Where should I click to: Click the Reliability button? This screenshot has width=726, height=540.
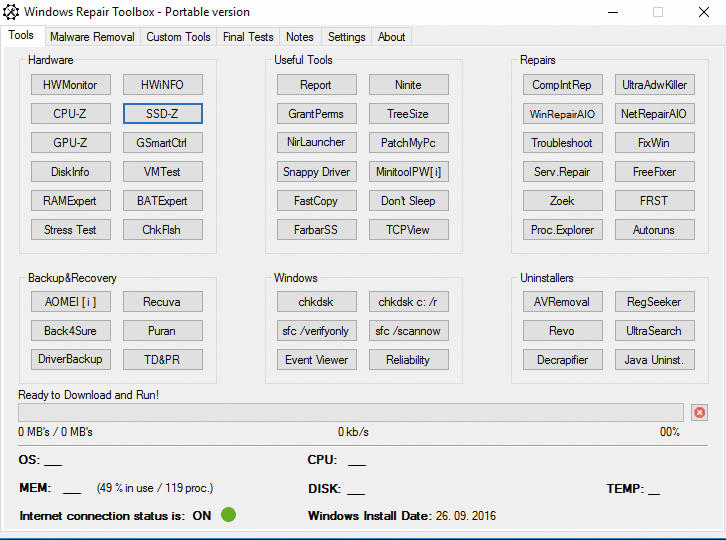coord(409,359)
